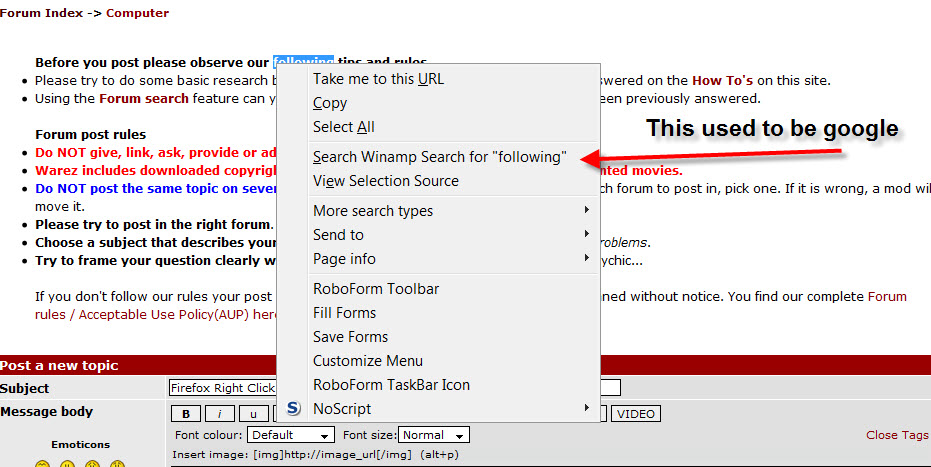Screen dimensions: 931x467
Task: Open the Forum search link
Action: 144,98
